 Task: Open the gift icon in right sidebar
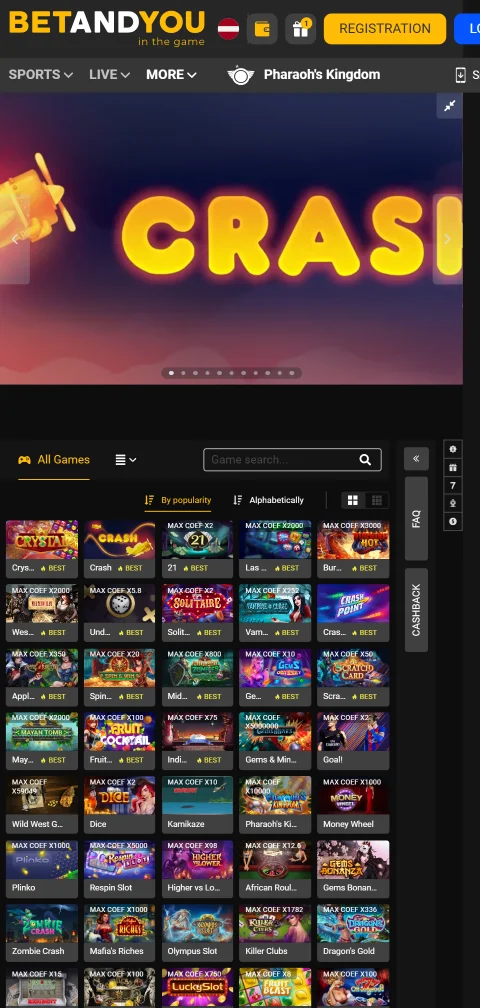453,467
